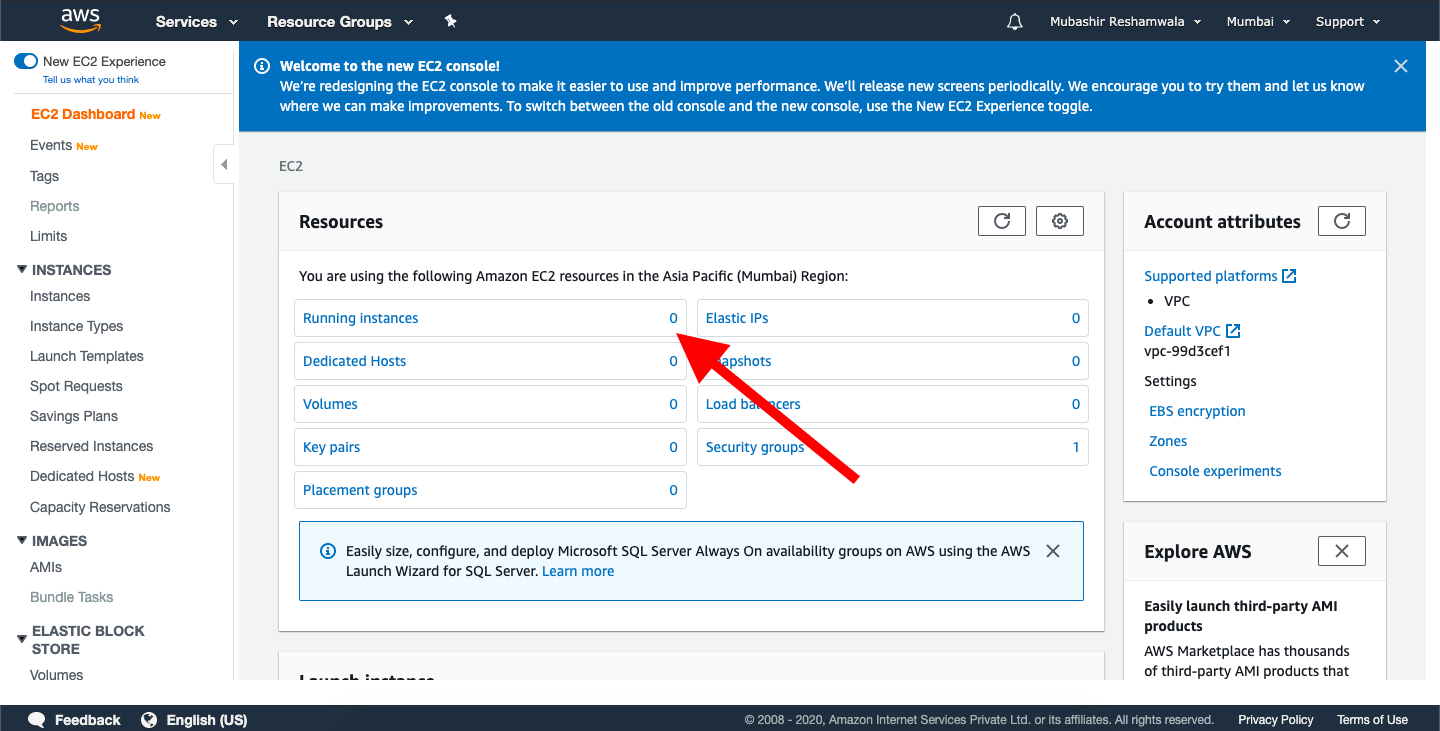Image resolution: width=1440 pixels, height=731 pixels.
Task: Collapse the side navigation arrow
Action: coord(224,164)
